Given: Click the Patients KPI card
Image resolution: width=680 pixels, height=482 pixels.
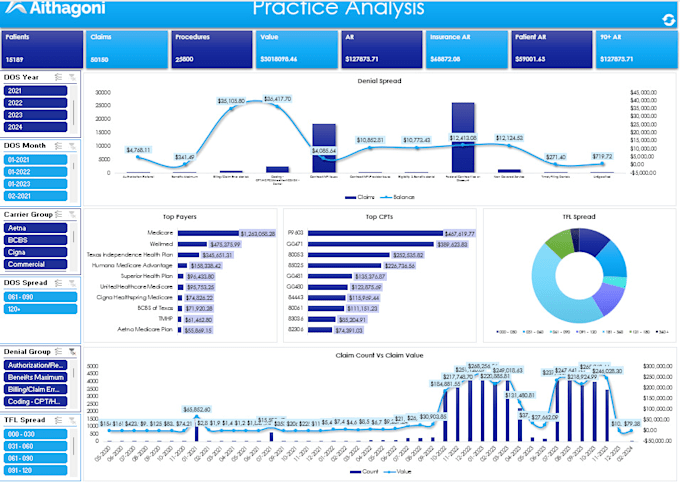Looking at the screenshot, I should pos(42,49).
